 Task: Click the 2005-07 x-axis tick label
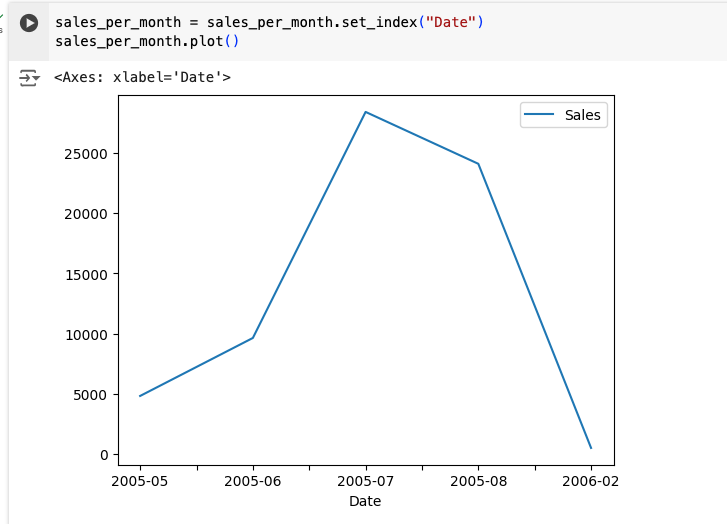pyautogui.click(x=366, y=480)
